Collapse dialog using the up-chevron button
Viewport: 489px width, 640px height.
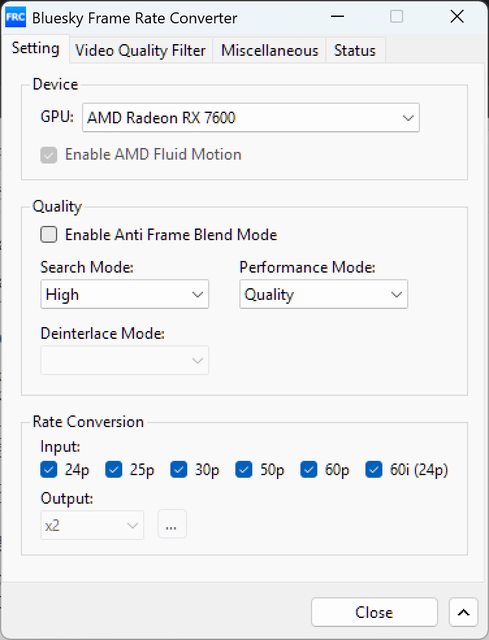coord(463,612)
